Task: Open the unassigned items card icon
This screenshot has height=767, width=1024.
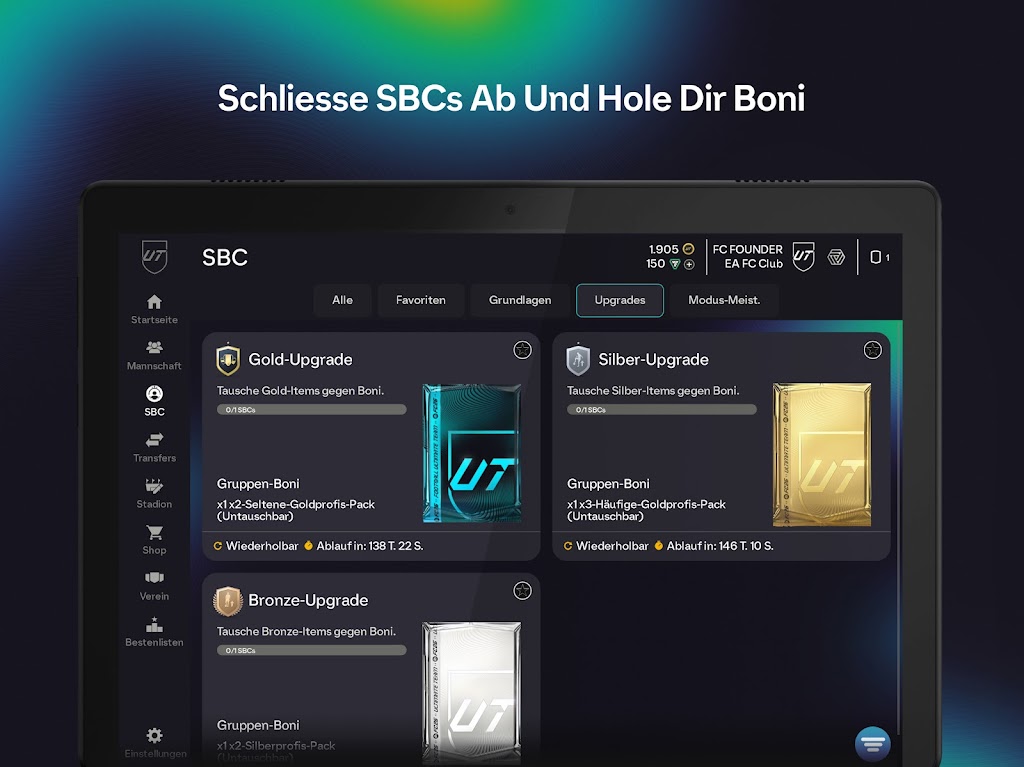Action: coord(876,257)
